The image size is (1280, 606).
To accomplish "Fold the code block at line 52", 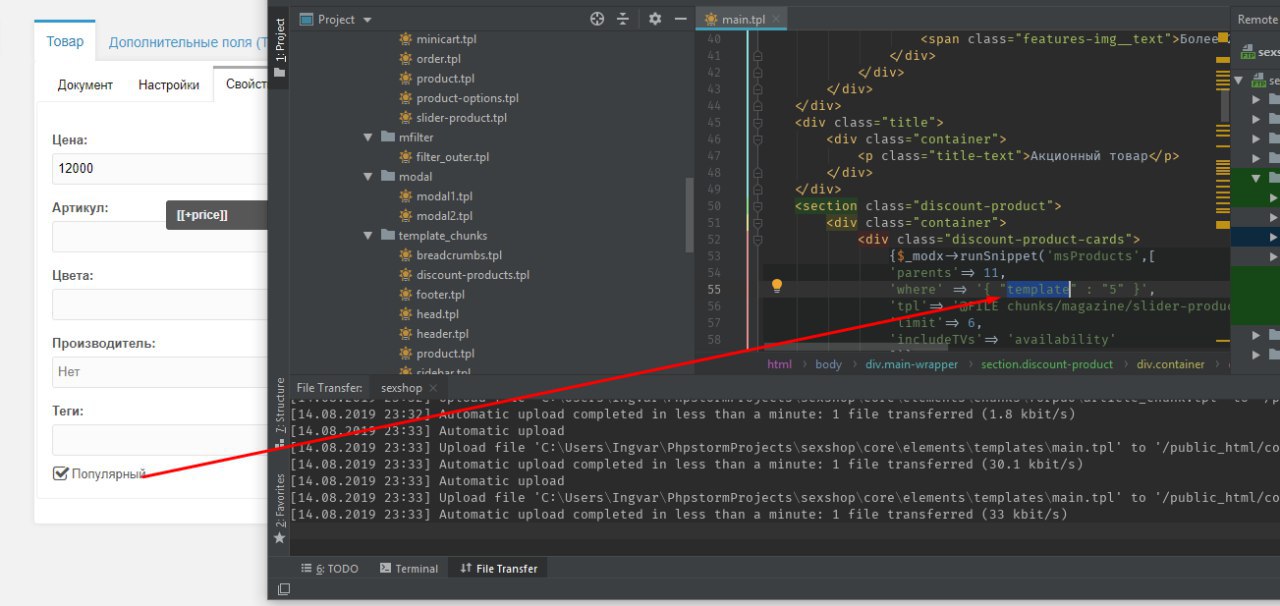I will 758,239.
